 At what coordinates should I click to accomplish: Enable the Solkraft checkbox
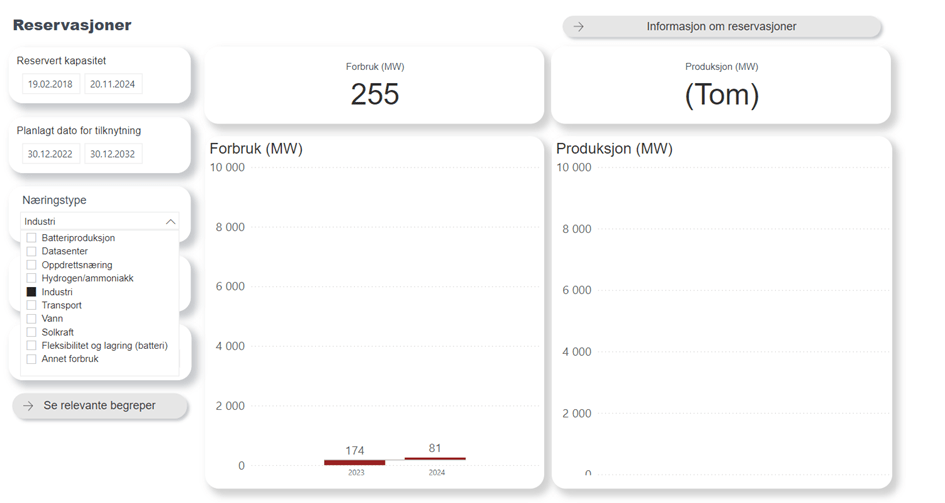tap(32, 332)
